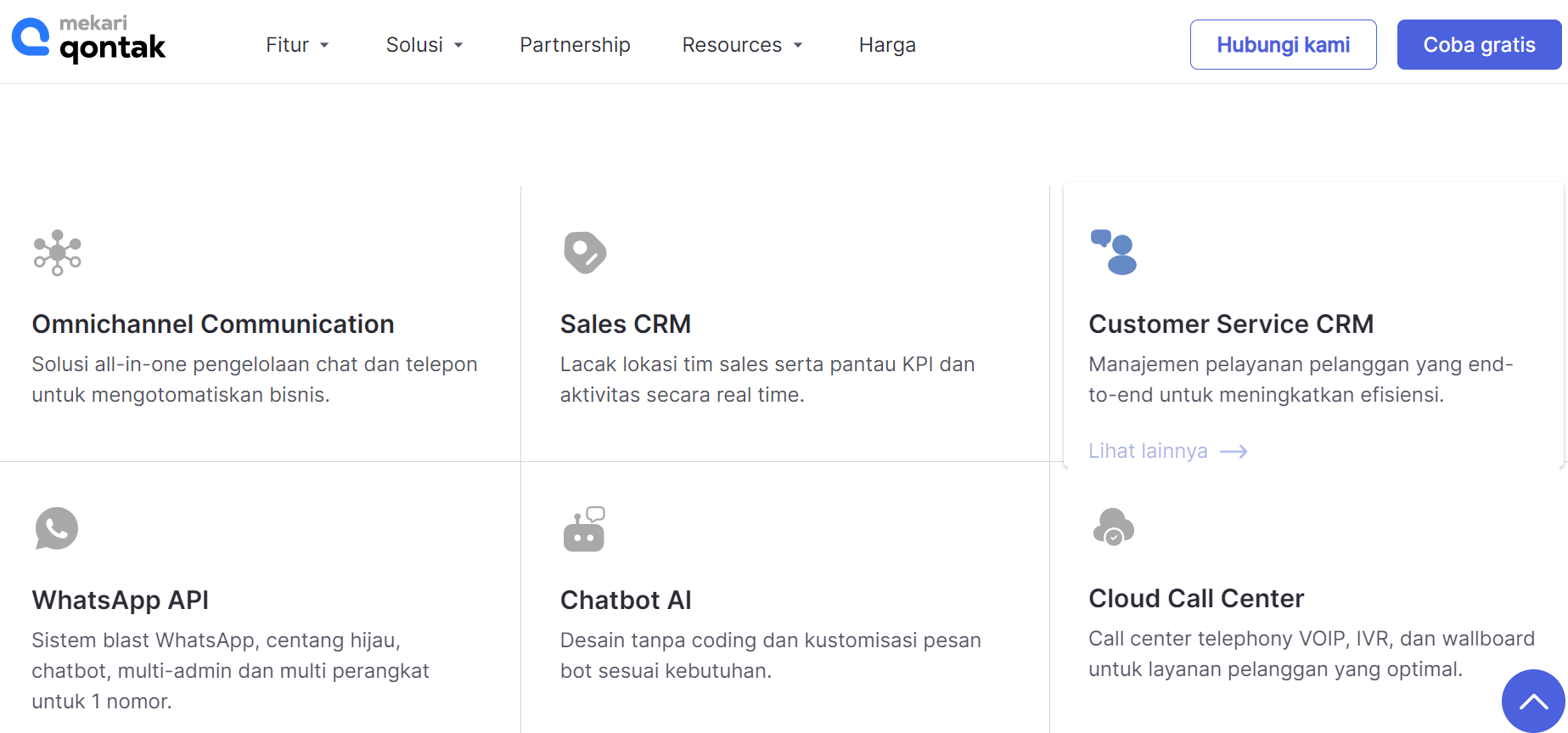The image size is (1568, 733).
Task: Click the scroll-to-top arrow button
Action: [1533, 702]
